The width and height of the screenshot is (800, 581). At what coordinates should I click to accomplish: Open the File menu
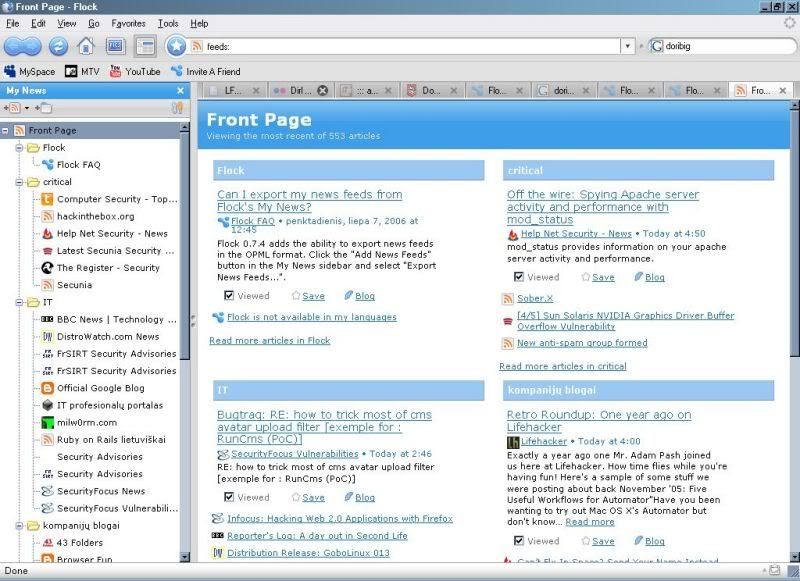tap(12, 23)
